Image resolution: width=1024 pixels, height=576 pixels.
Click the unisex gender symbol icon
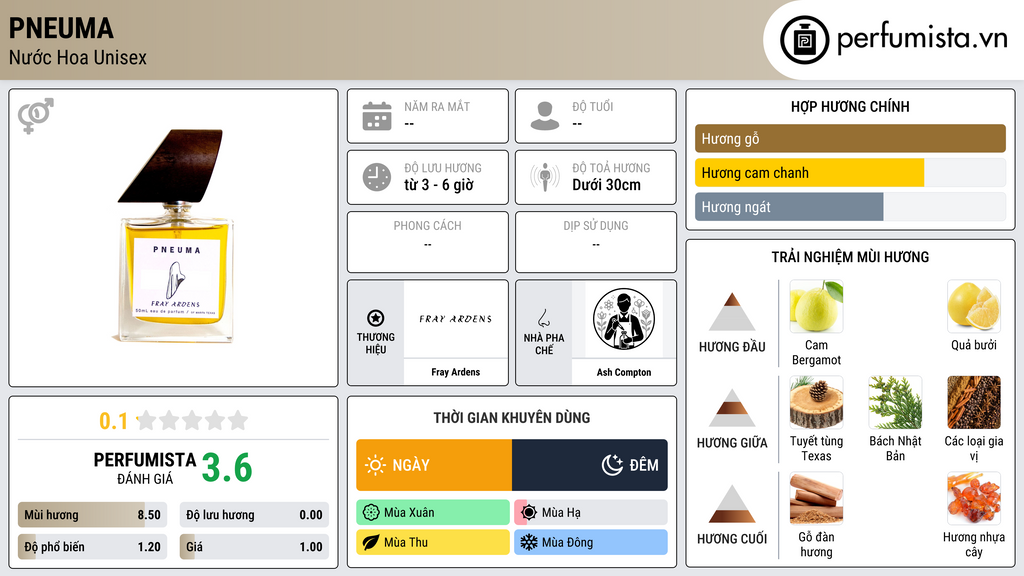(x=36, y=116)
